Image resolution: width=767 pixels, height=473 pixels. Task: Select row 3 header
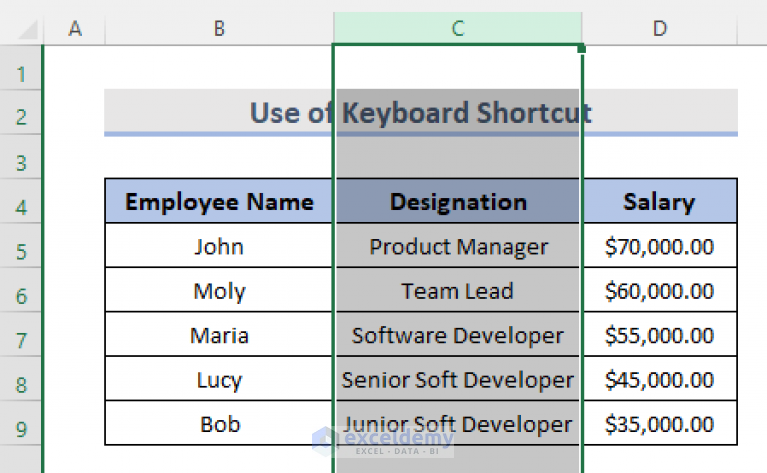[21, 157]
